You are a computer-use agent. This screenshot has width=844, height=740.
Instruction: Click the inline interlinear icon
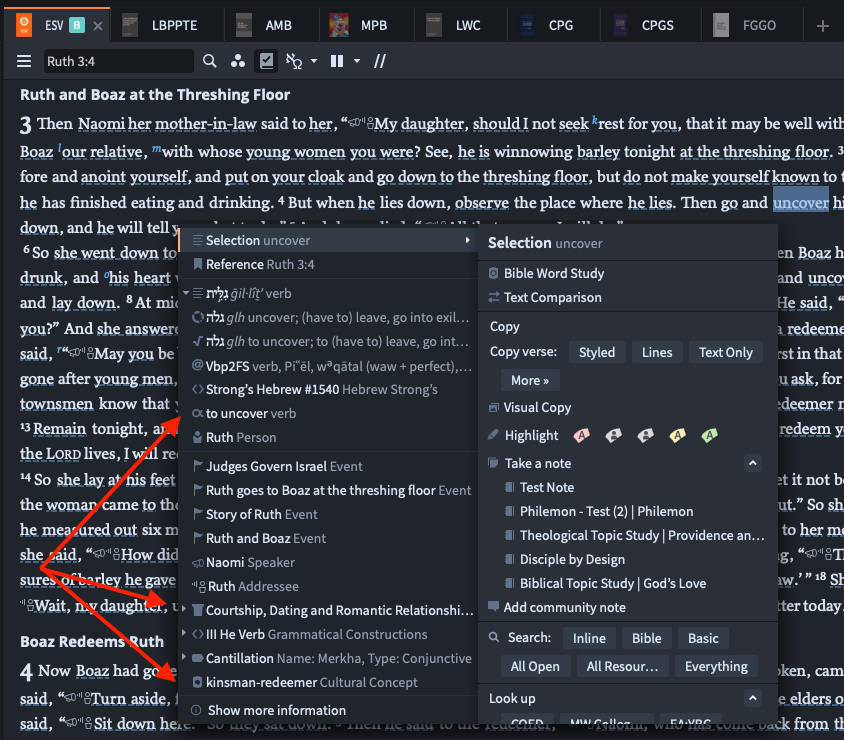coord(294,61)
